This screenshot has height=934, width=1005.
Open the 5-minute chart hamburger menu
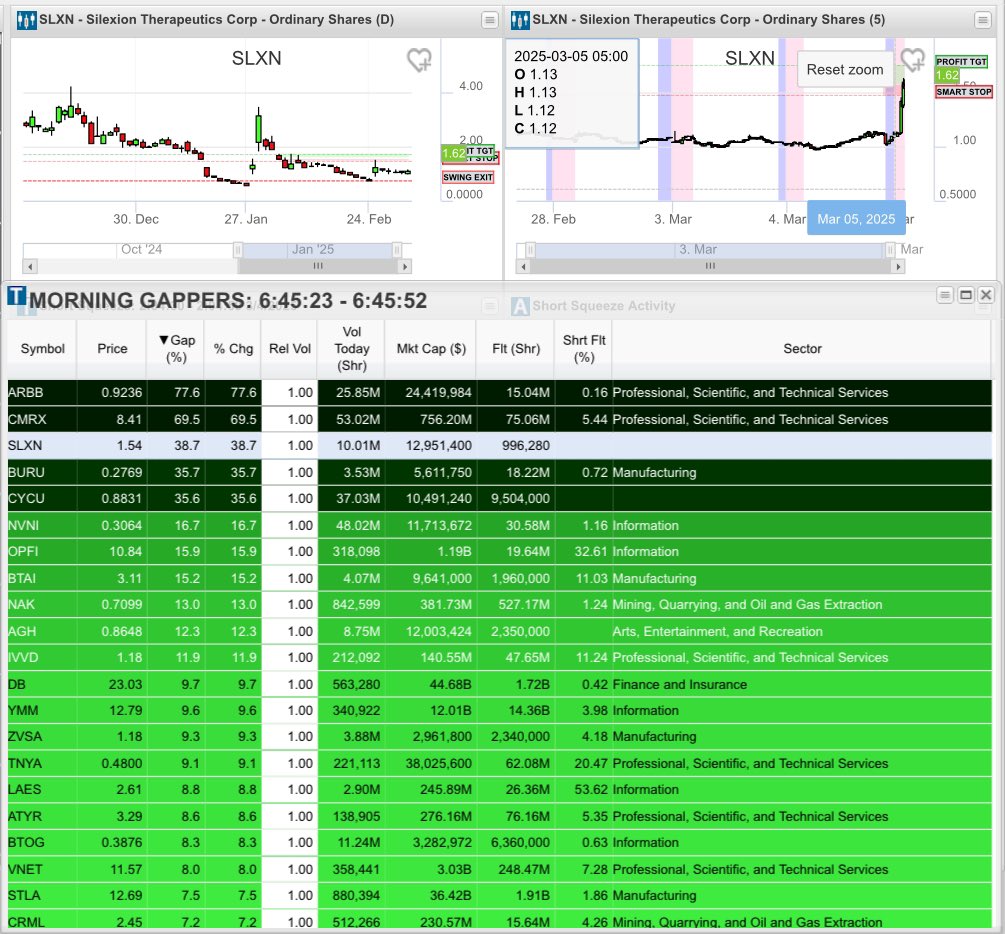coord(982,20)
